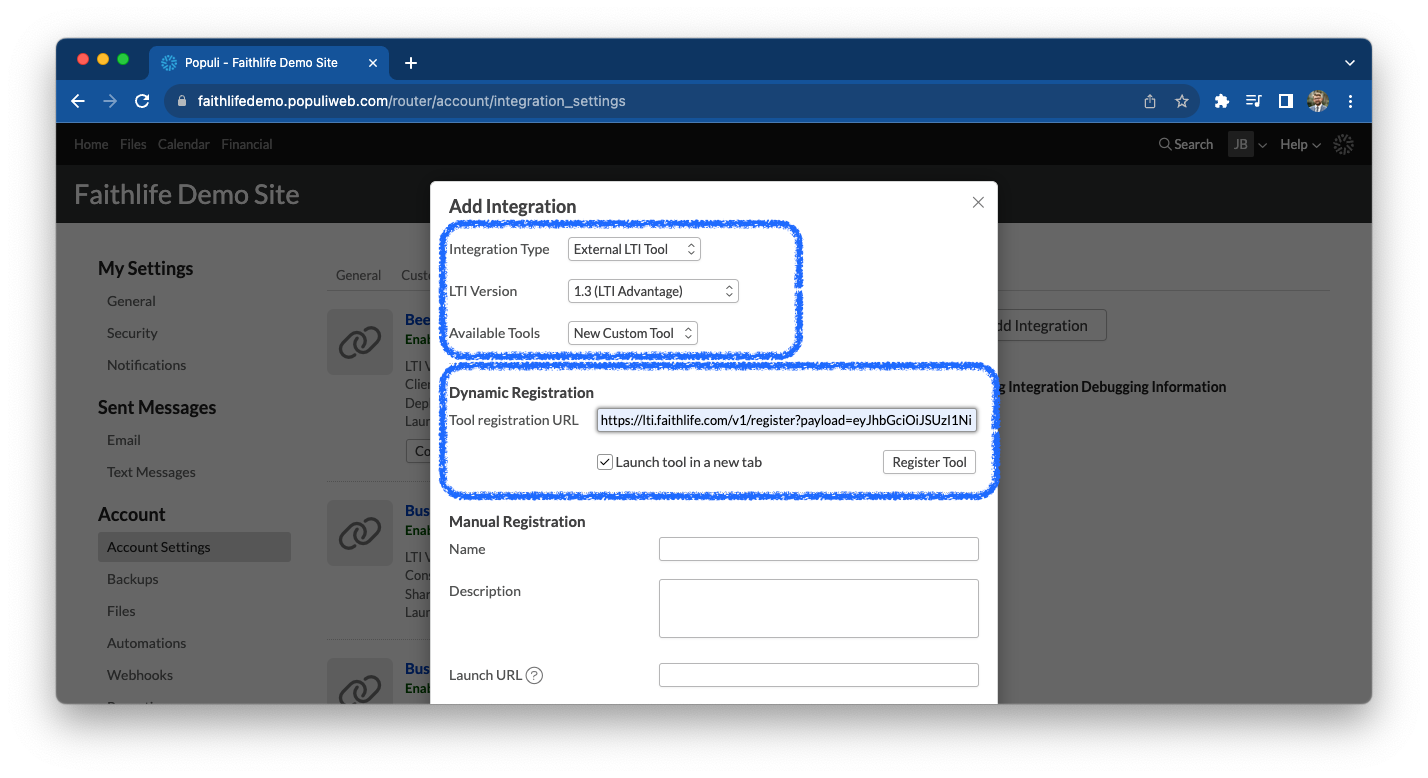Open the Home menu item
This screenshot has width=1428, height=778.
click(91, 144)
